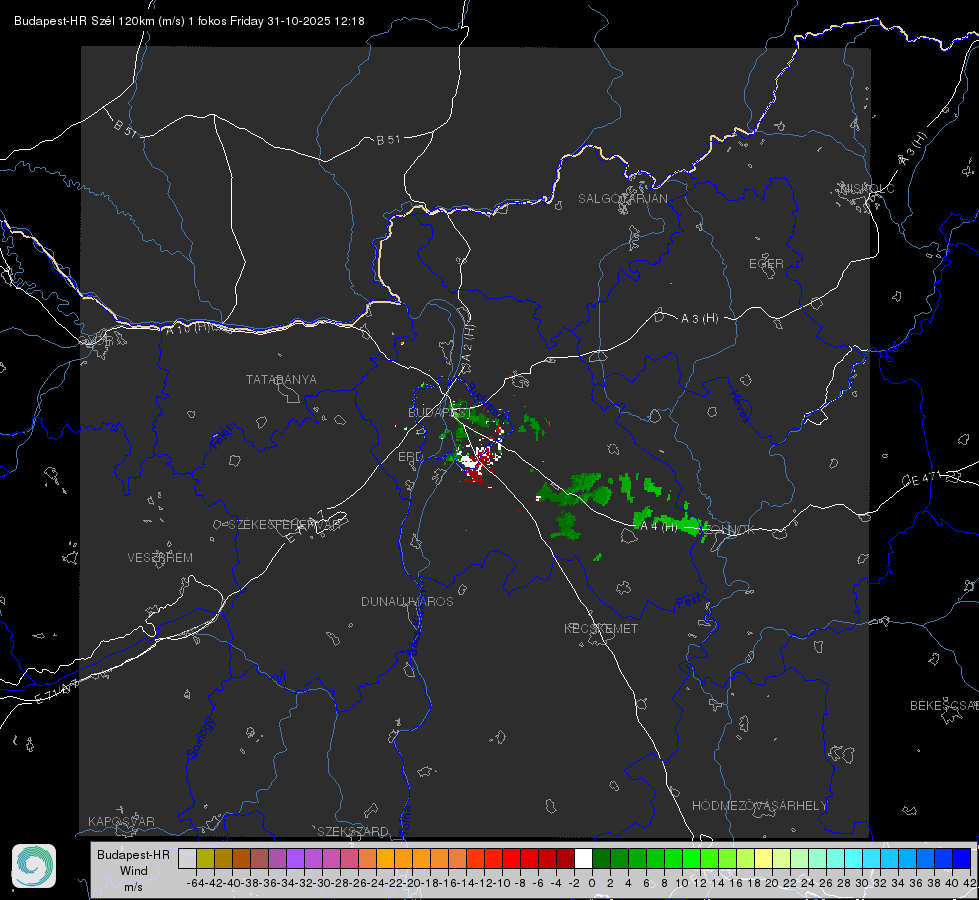The width and height of the screenshot is (979, 900).
Task: Pick the dark green 0 to 2 swatch
Action: [601, 859]
